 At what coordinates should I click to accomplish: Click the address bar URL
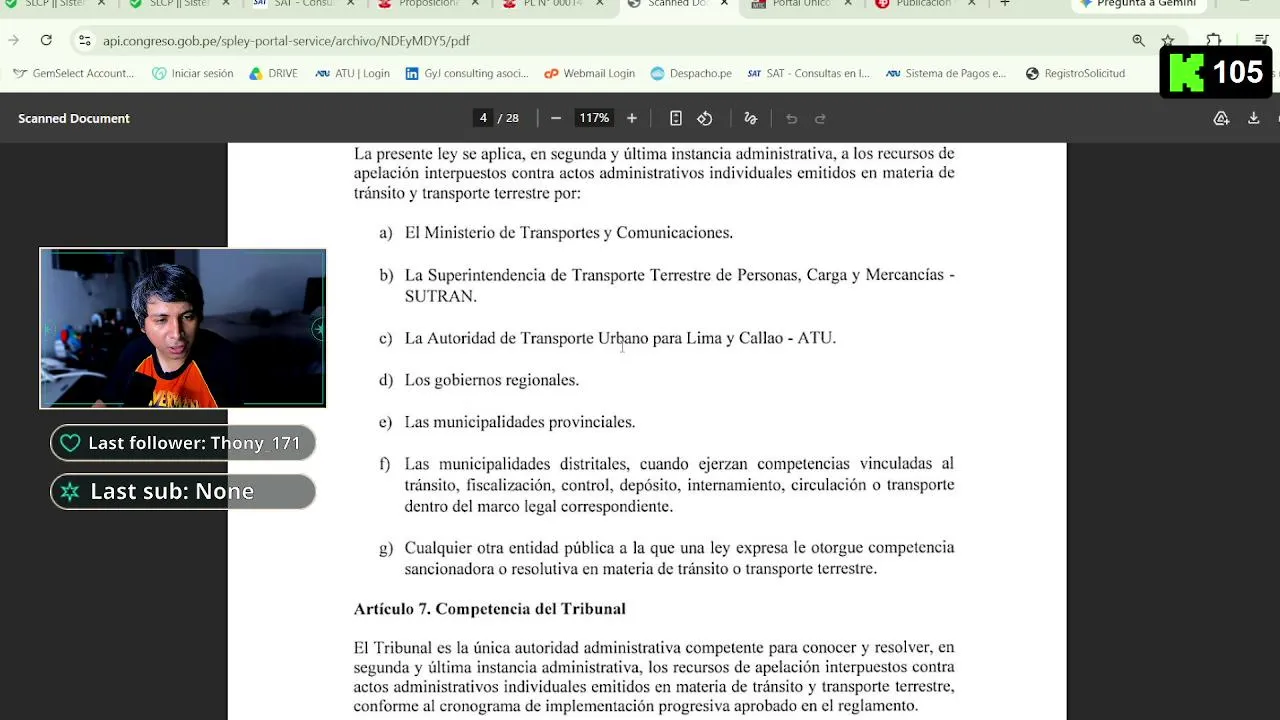pyautogui.click(x=286, y=41)
